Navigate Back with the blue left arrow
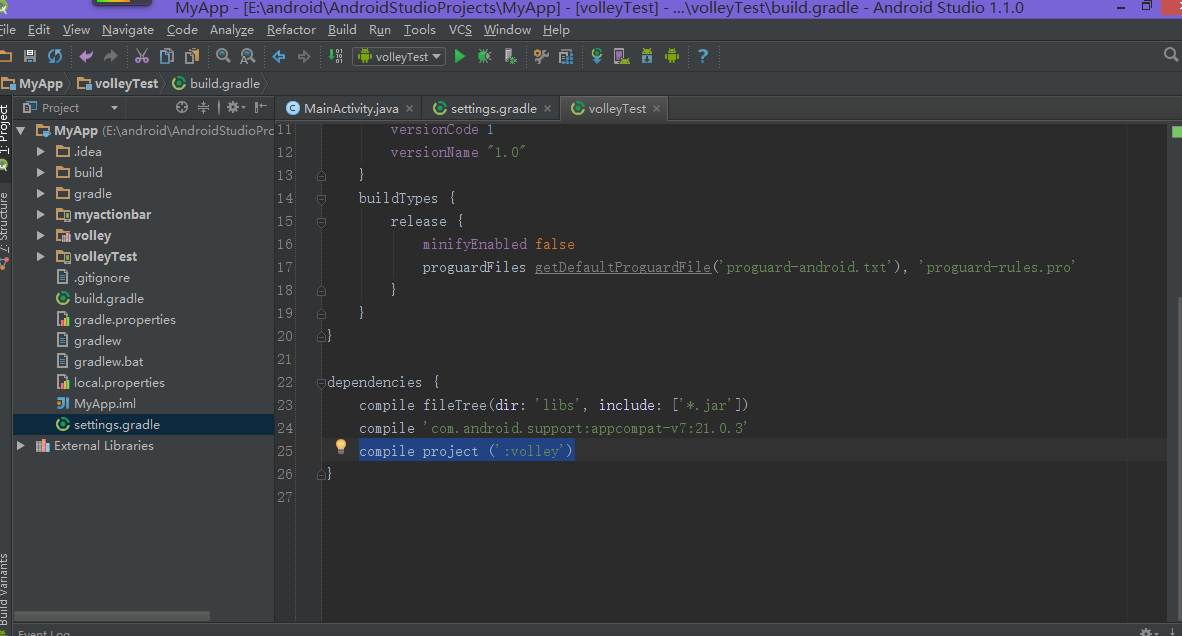This screenshot has width=1182, height=636. pyautogui.click(x=279, y=57)
